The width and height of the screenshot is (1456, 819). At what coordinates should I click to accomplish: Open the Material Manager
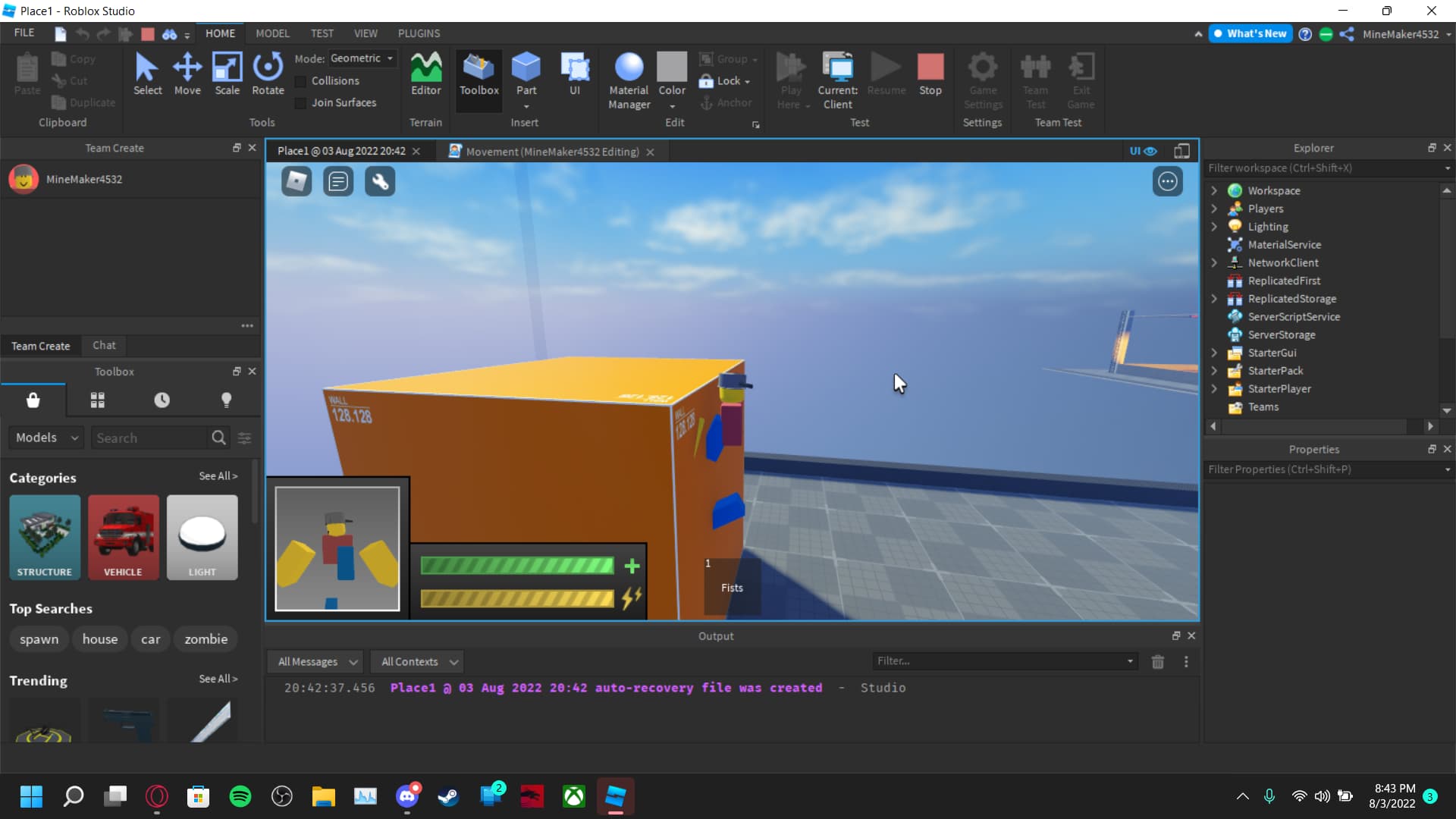[x=629, y=80]
